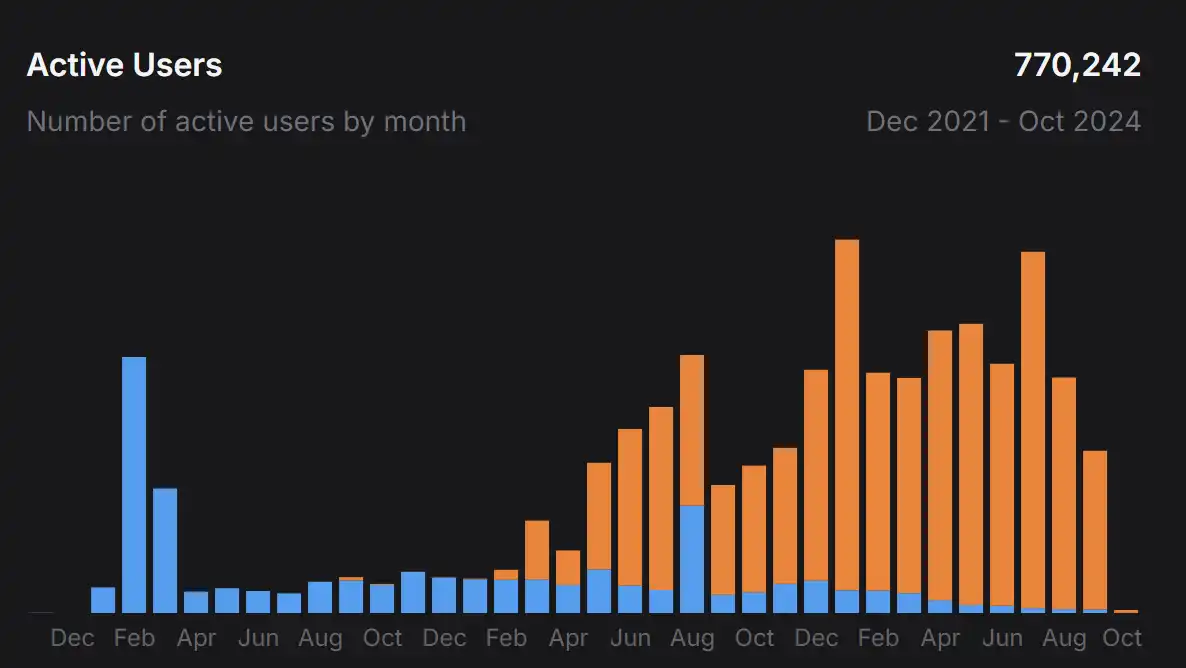Click the Active Users chart title
This screenshot has height=668, width=1186.
click(x=124, y=66)
